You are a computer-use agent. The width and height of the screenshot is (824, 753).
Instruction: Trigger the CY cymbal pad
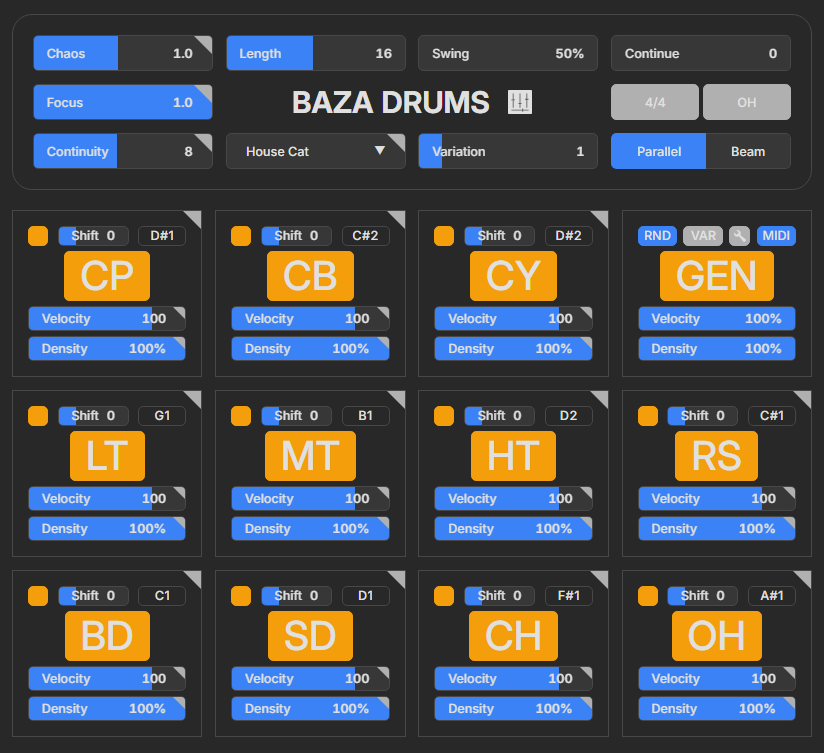(513, 276)
